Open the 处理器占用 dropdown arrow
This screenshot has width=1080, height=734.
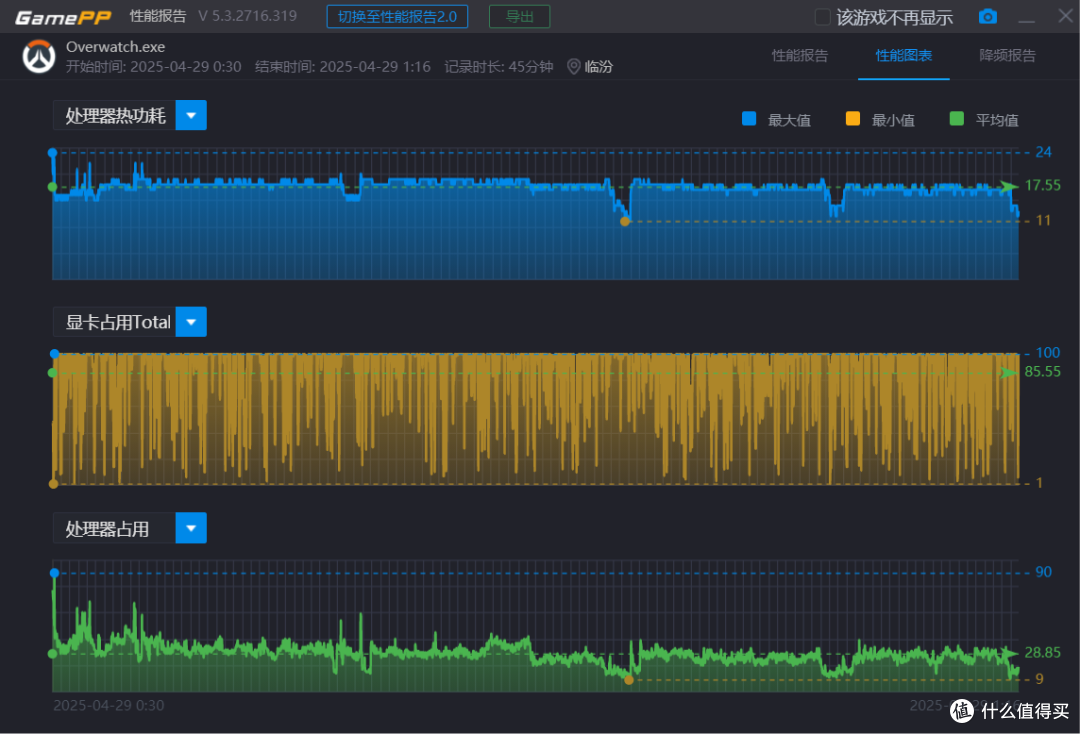(x=191, y=528)
